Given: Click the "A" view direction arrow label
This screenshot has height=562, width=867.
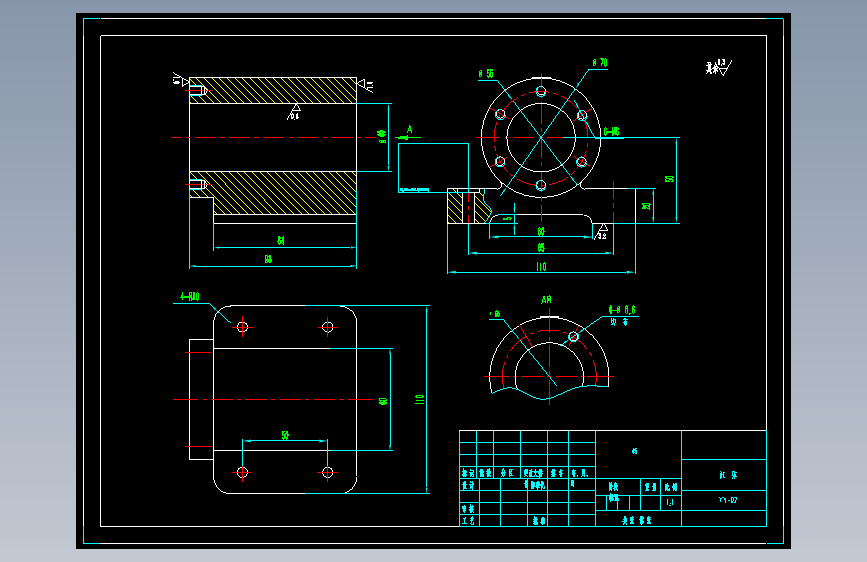Looking at the screenshot, I should pos(409,129).
